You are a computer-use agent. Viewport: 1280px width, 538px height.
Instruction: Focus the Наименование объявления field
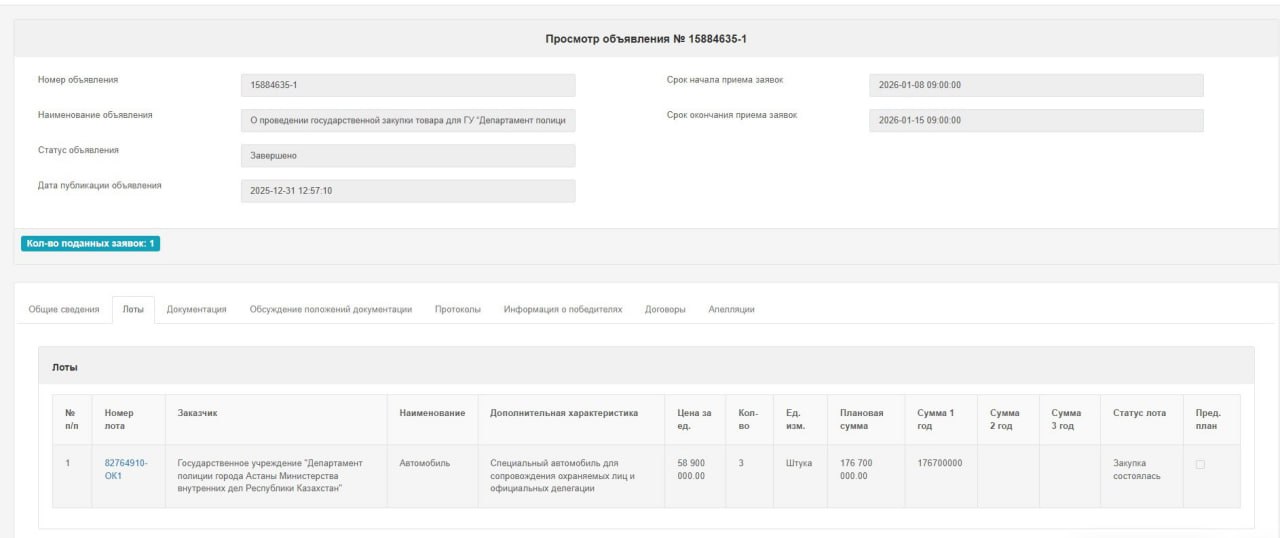(x=408, y=120)
